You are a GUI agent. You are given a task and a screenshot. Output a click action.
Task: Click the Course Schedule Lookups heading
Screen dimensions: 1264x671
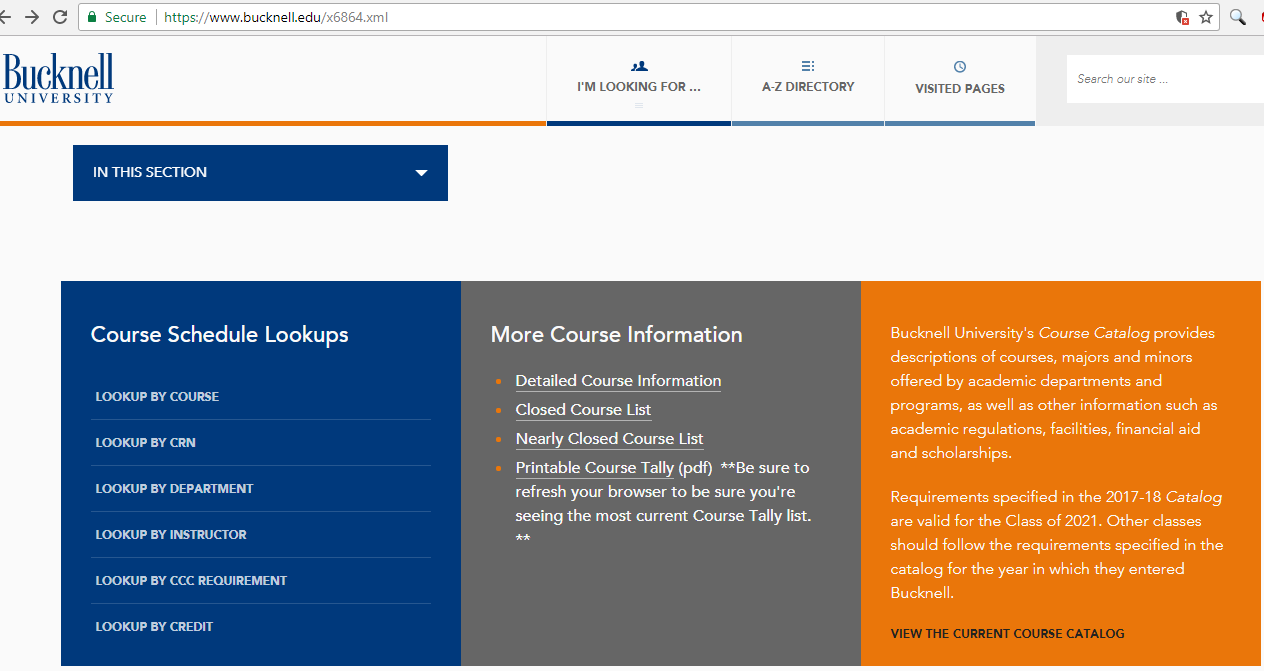(x=220, y=334)
